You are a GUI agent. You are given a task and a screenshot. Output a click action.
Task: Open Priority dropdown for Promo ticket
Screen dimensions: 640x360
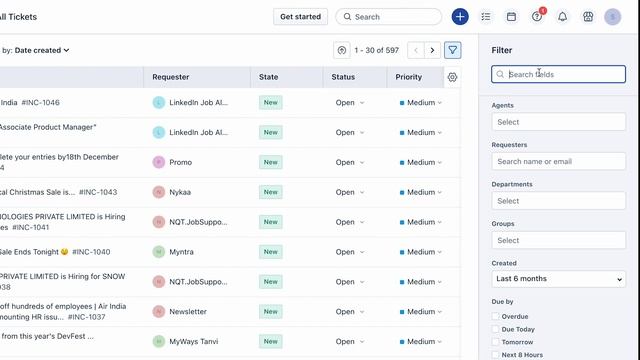tap(420, 162)
